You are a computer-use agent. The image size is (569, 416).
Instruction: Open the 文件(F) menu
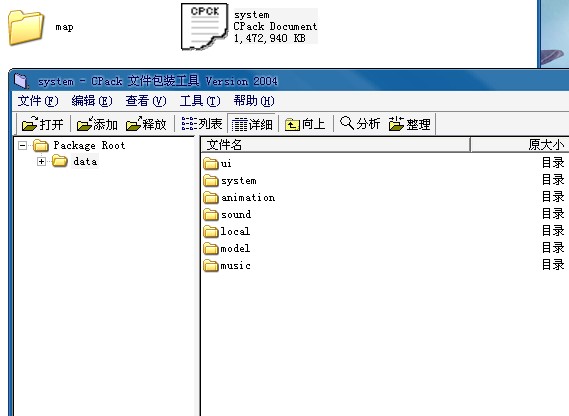(x=38, y=101)
